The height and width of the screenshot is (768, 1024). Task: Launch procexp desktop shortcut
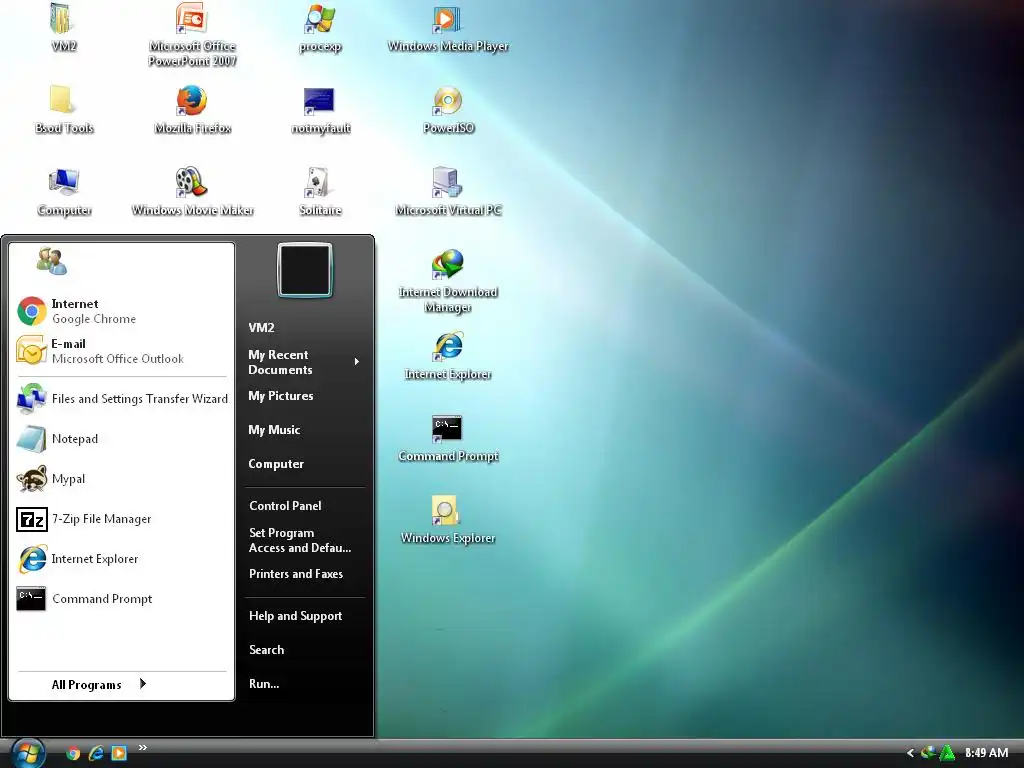(320, 27)
